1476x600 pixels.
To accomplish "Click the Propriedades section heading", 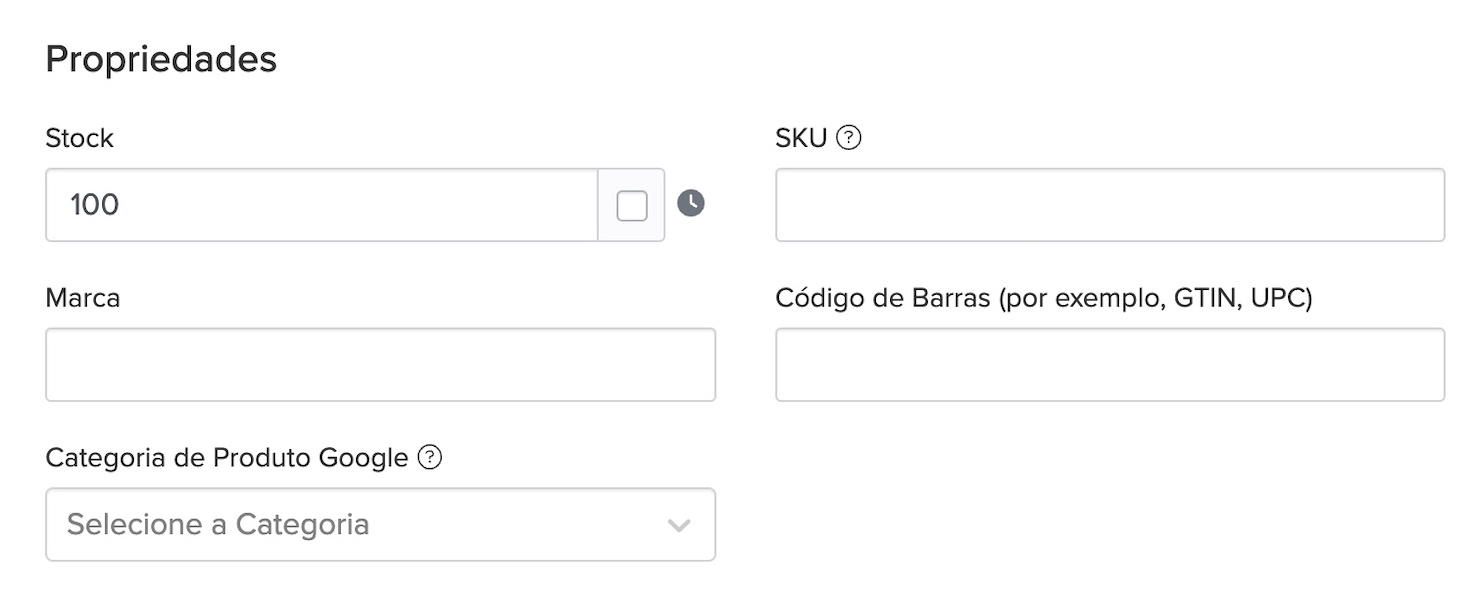I will coord(161,60).
